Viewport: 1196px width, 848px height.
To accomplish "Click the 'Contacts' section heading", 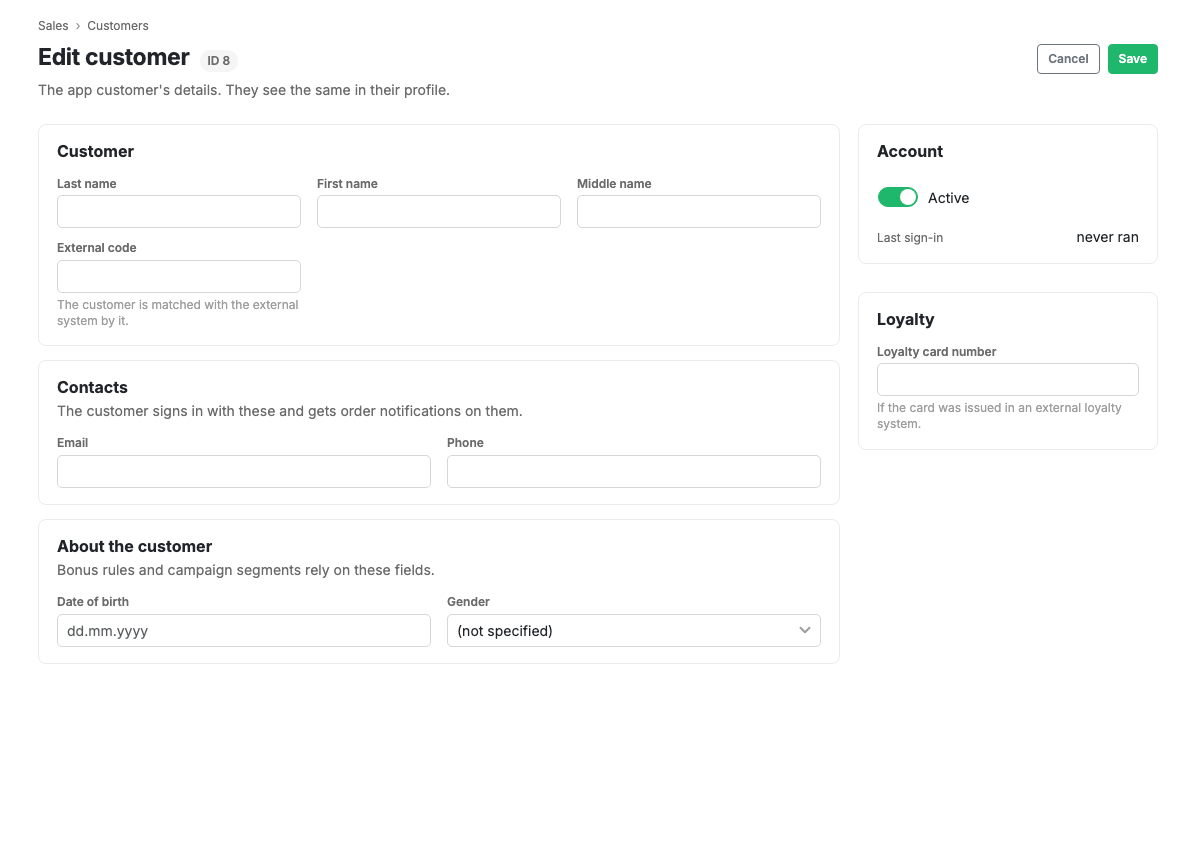I will point(92,387).
